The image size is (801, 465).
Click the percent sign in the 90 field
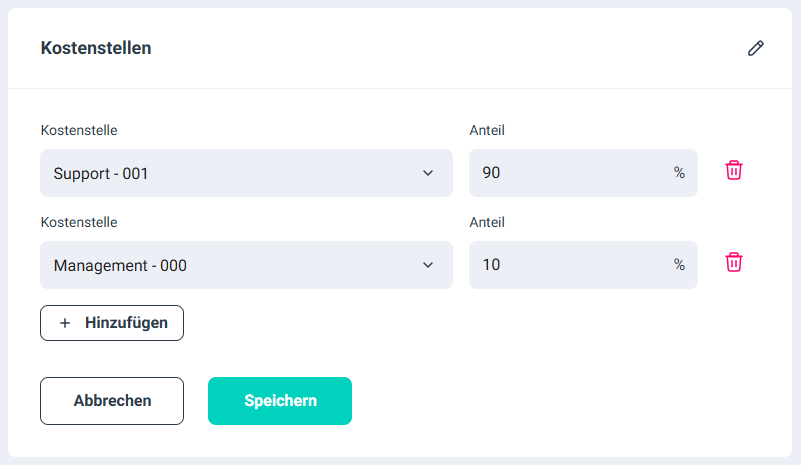point(679,173)
